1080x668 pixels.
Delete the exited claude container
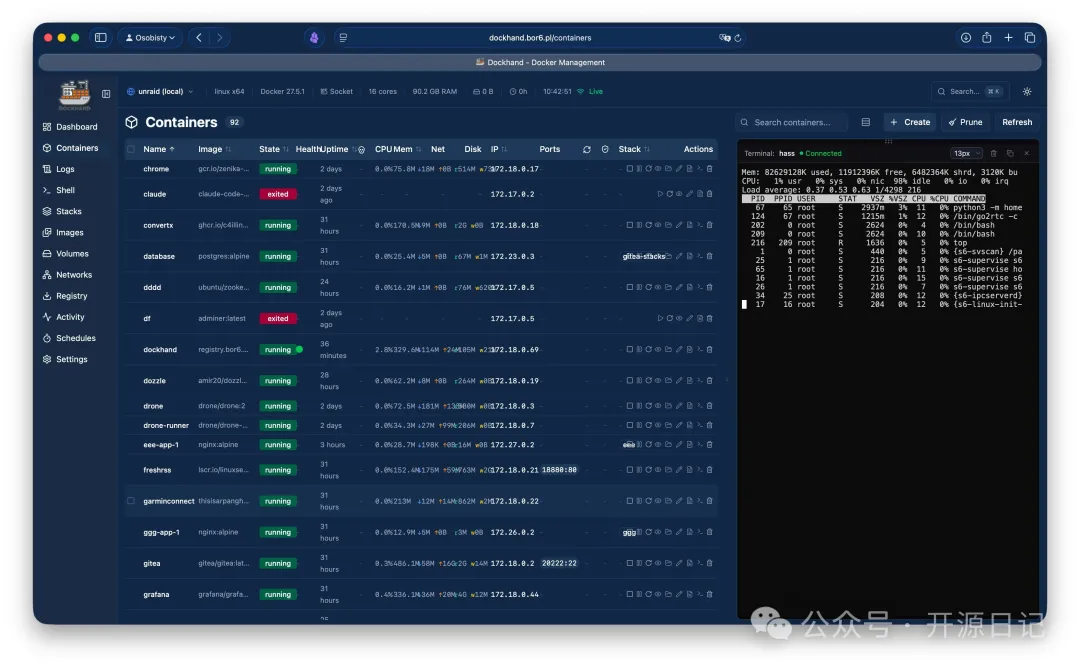[709, 194]
